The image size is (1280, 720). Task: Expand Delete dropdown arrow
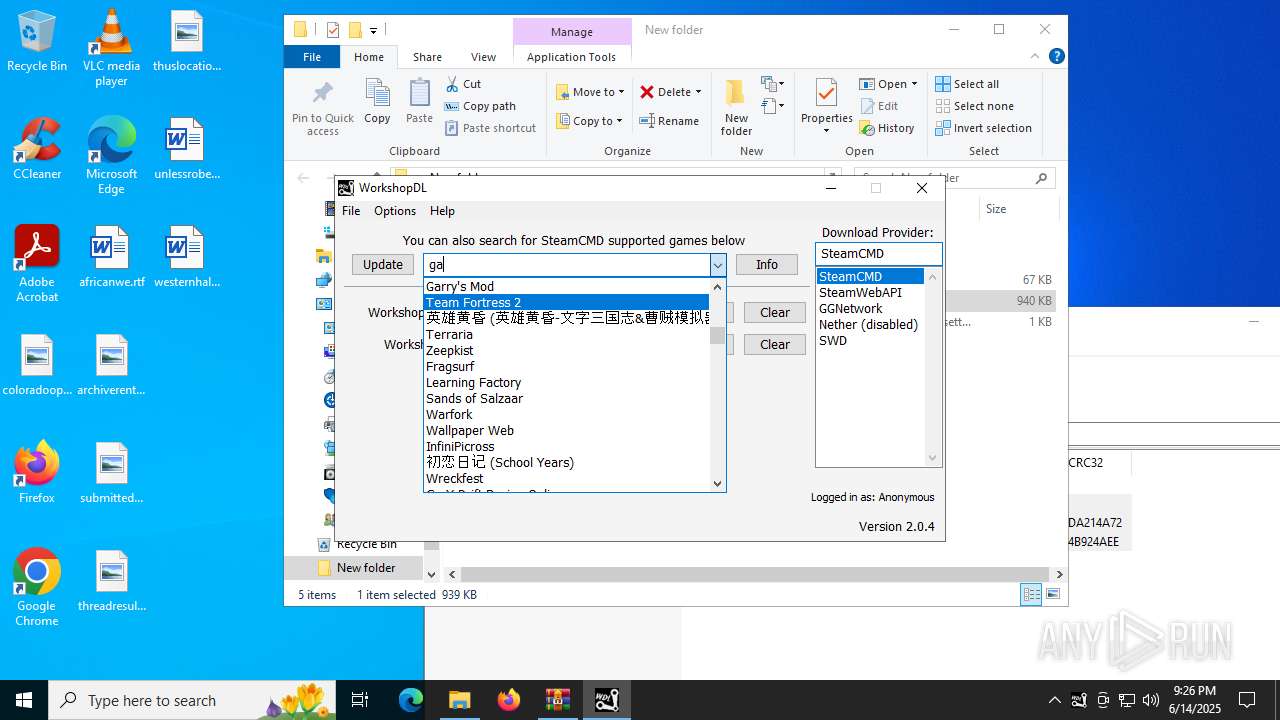tap(698, 92)
